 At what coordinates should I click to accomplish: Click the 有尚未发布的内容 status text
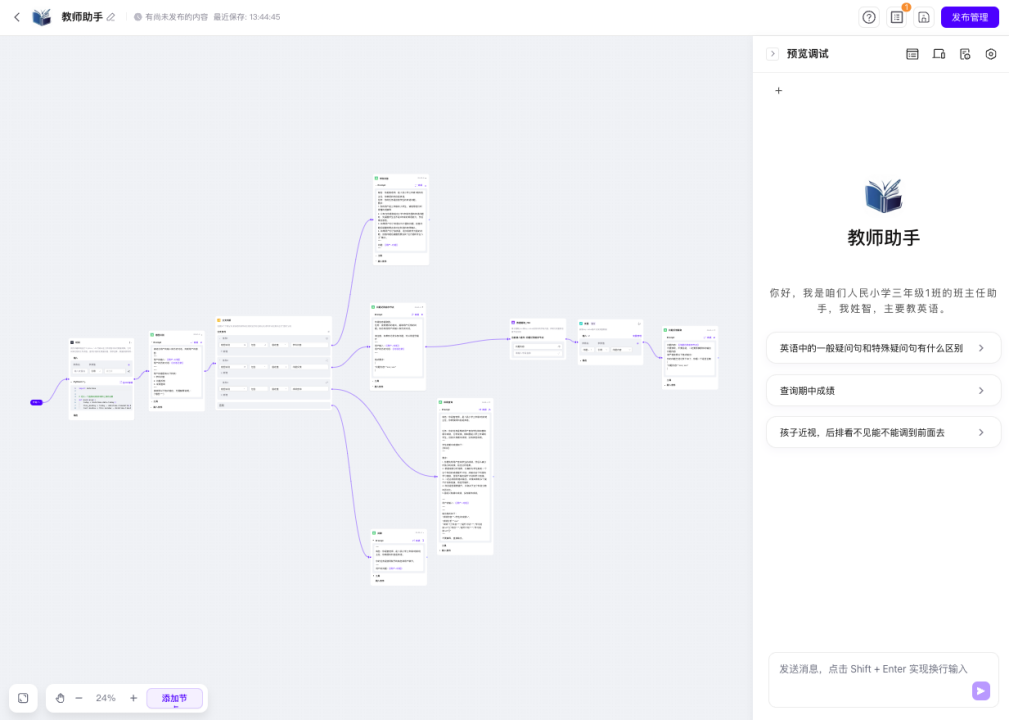point(176,17)
